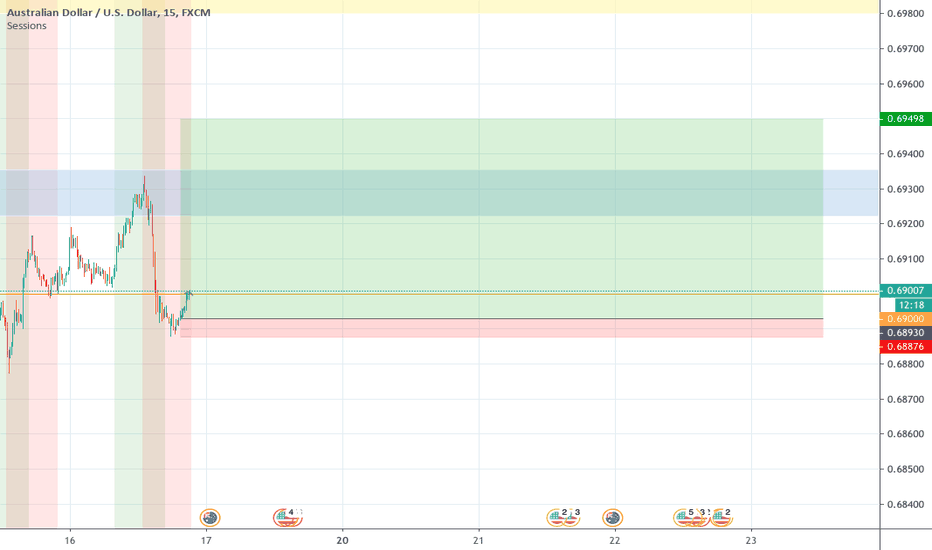Click date label 20 on time axis
The height and width of the screenshot is (550, 932).
tap(342, 540)
